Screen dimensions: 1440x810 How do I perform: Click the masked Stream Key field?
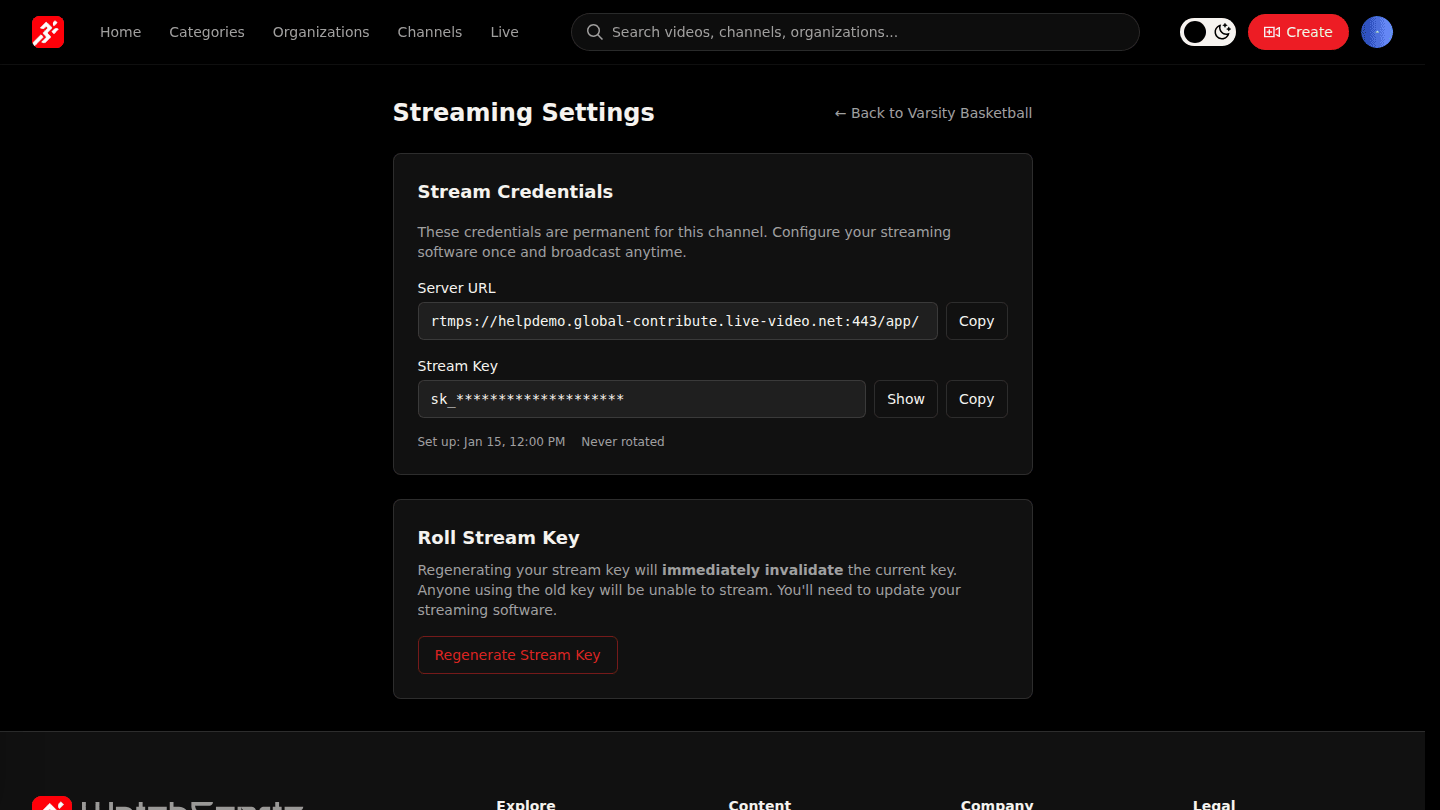(642, 399)
